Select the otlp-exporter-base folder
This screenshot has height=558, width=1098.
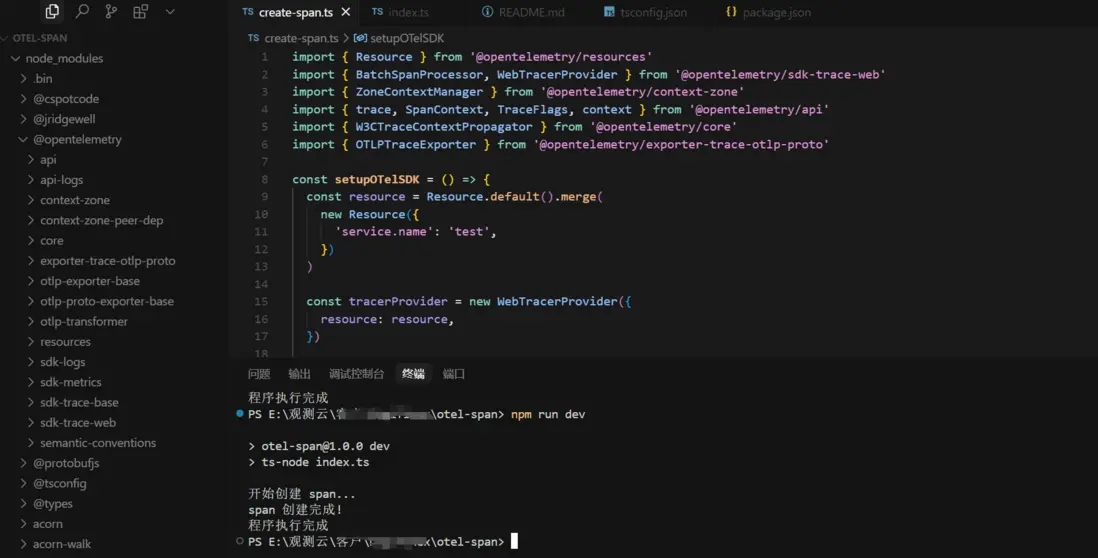[x=90, y=281]
